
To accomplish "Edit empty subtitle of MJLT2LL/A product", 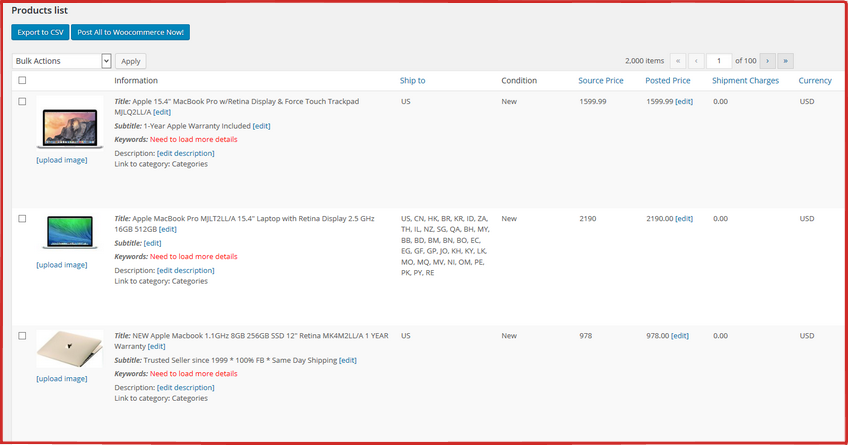I will pos(152,243).
